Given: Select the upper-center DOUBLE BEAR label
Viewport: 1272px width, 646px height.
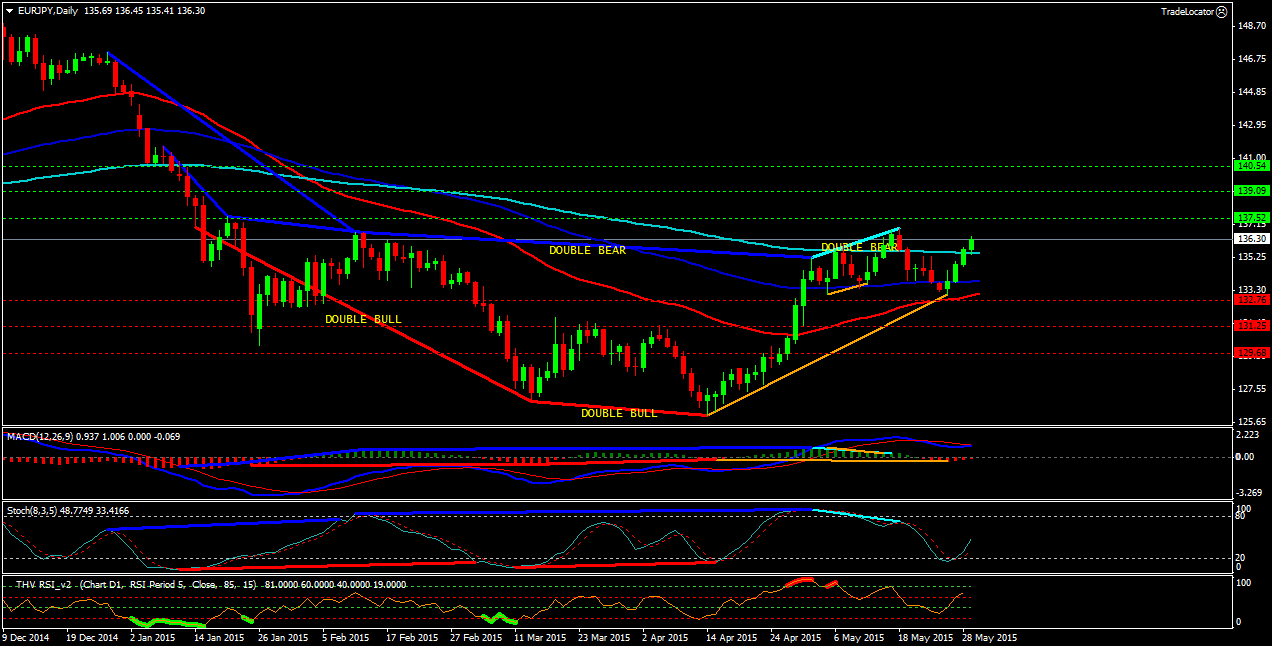Looking at the screenshot, I should (587, 250).
